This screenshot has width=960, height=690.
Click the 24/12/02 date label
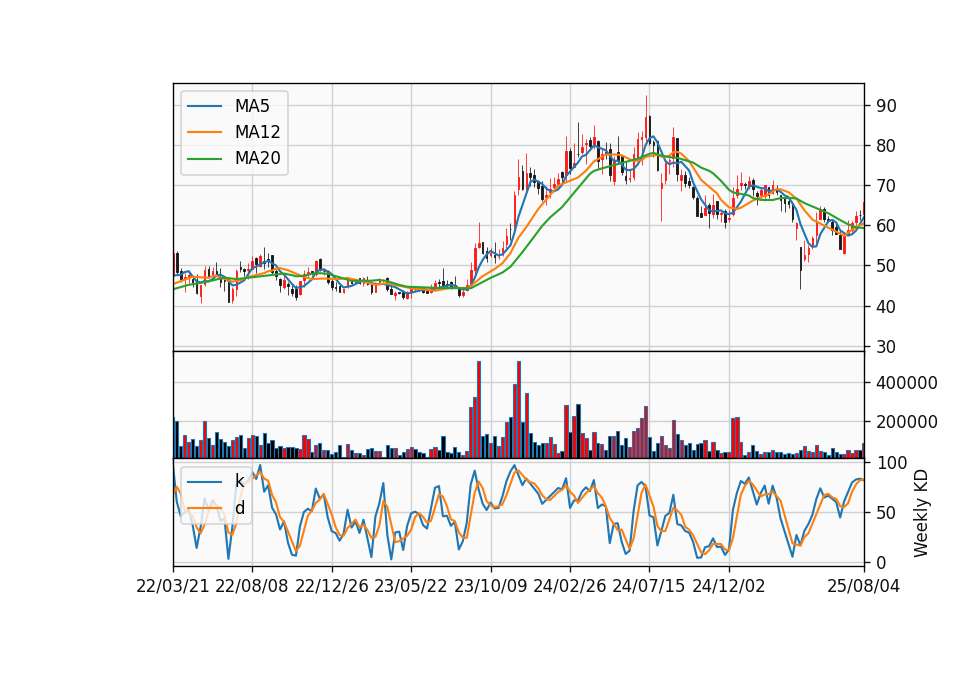point(729,586)
